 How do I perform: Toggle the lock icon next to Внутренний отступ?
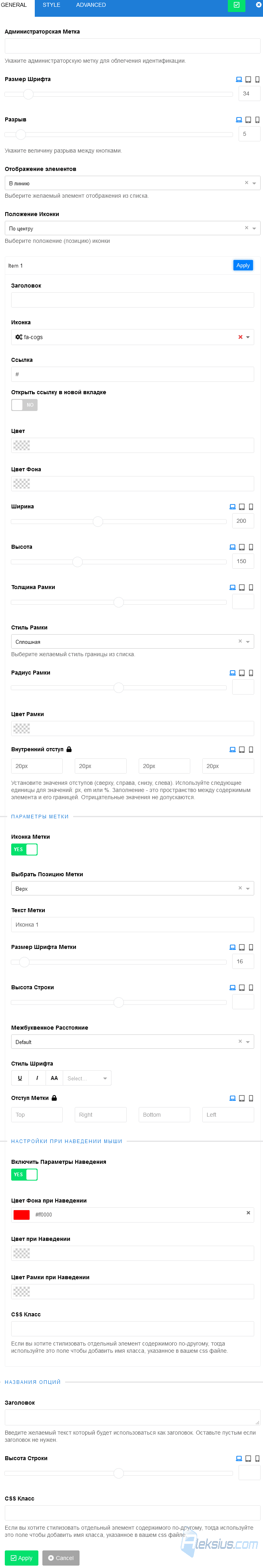(x=69, y=749)
